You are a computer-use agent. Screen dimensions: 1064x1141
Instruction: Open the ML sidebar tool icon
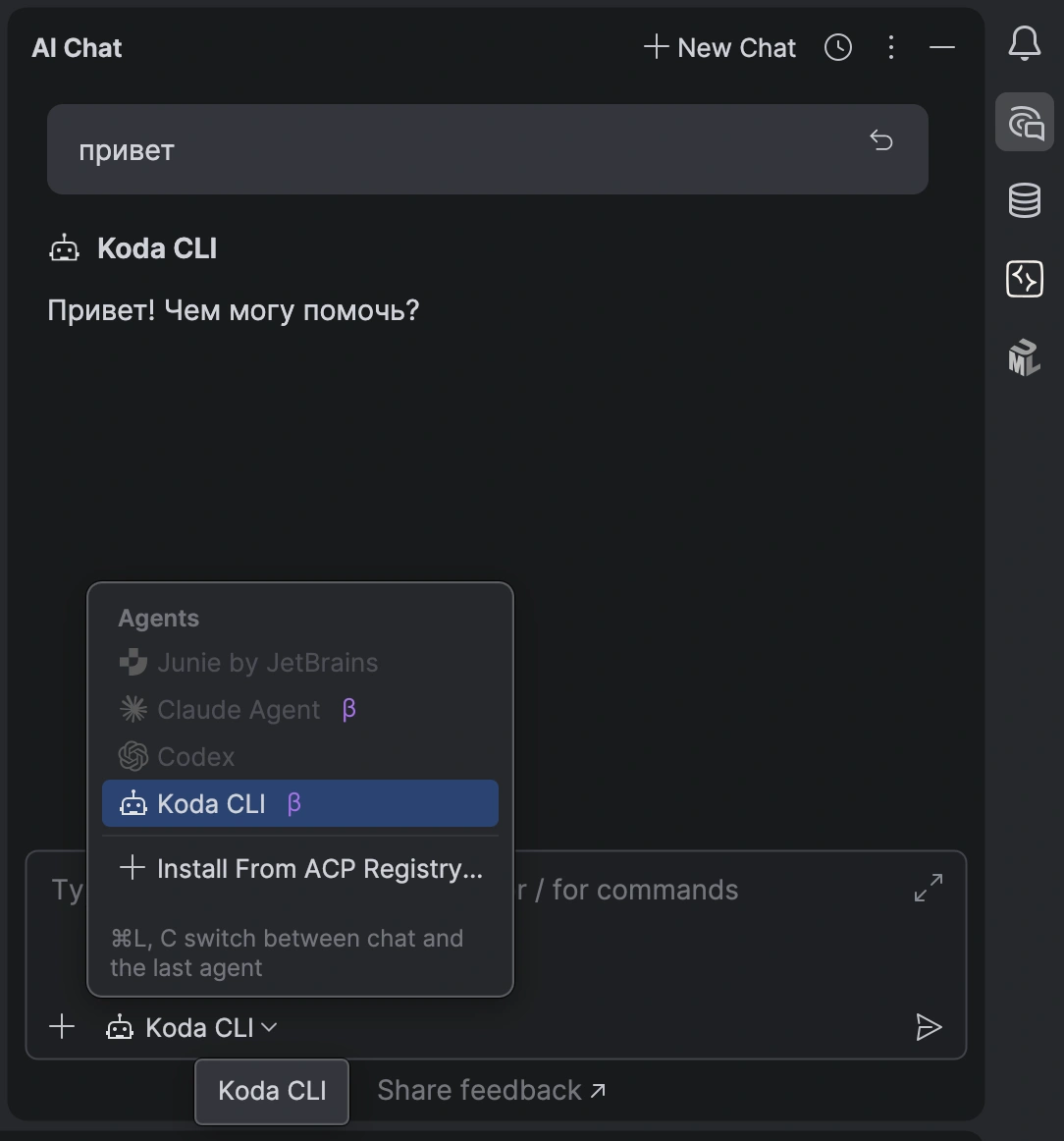(1025, 357)
